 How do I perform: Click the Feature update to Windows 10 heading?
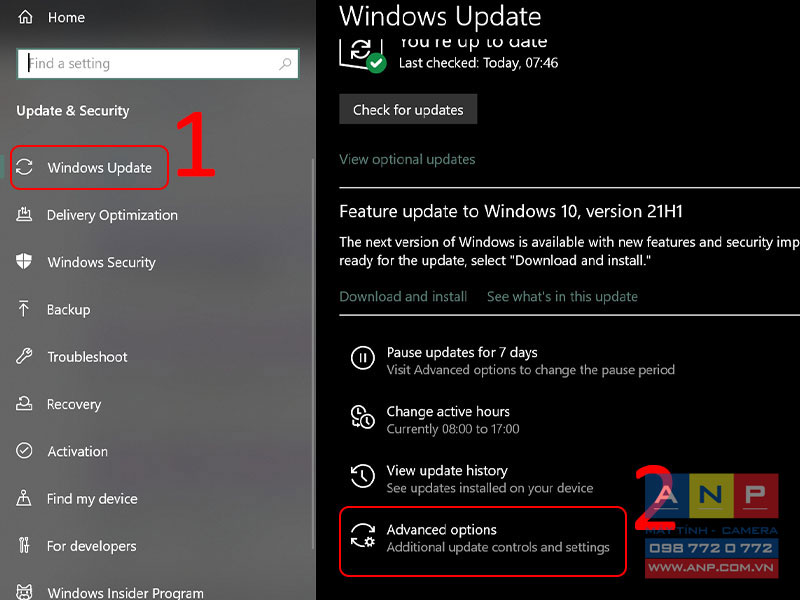tap(511, 211)
